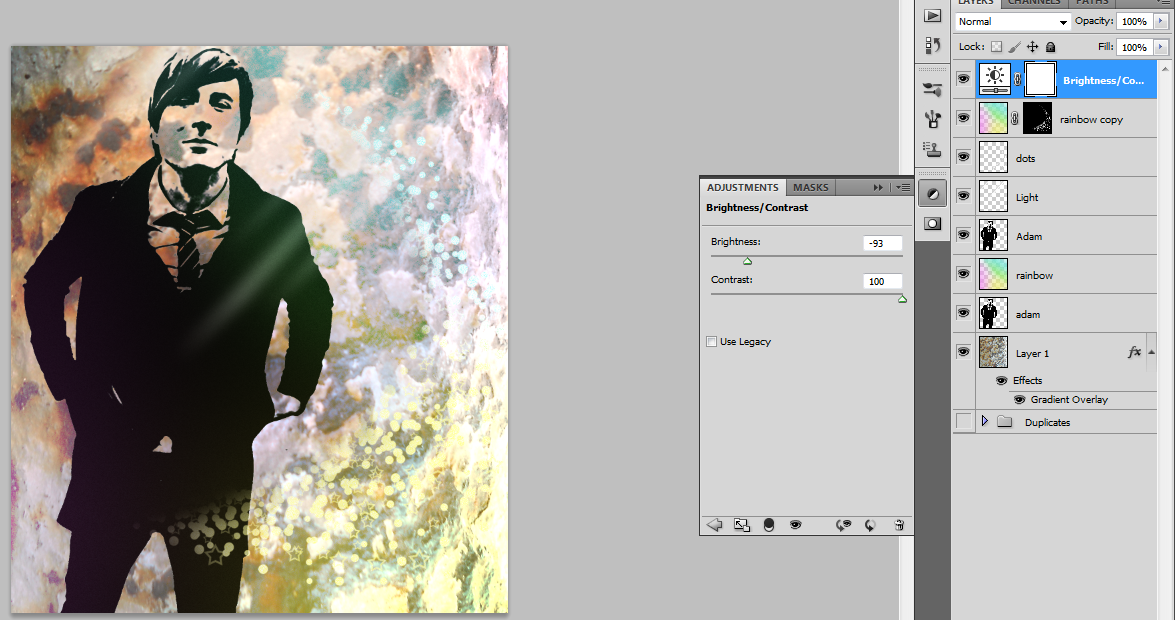
Task: Click the Brightness slider handle
Action: point(747,261)
